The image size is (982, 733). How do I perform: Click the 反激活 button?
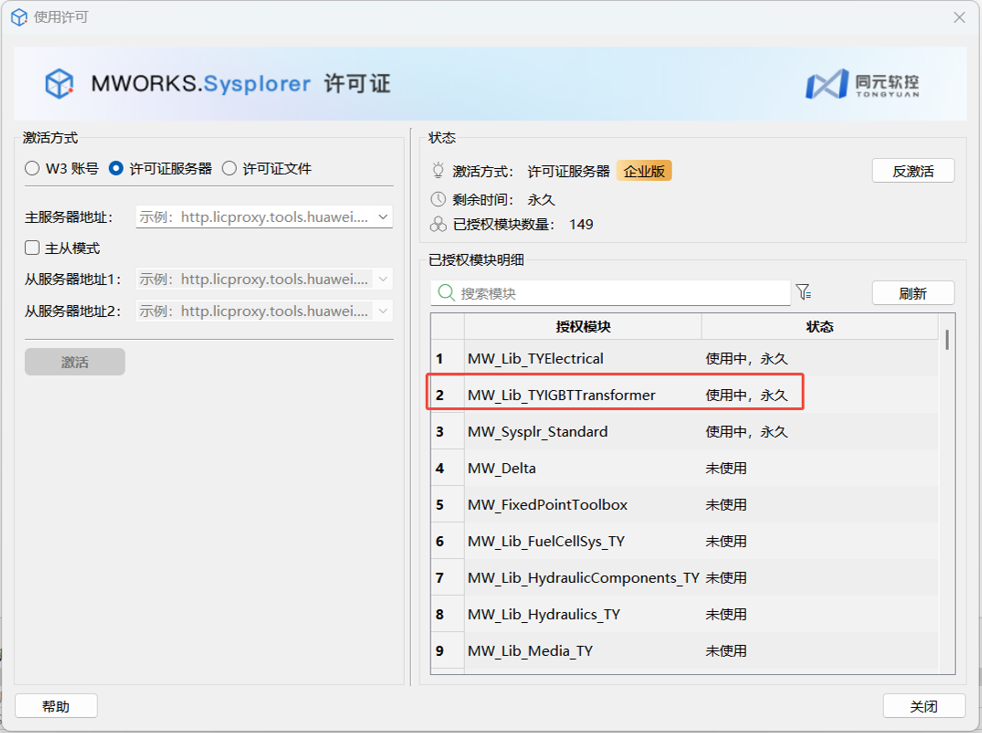(913, 171)
